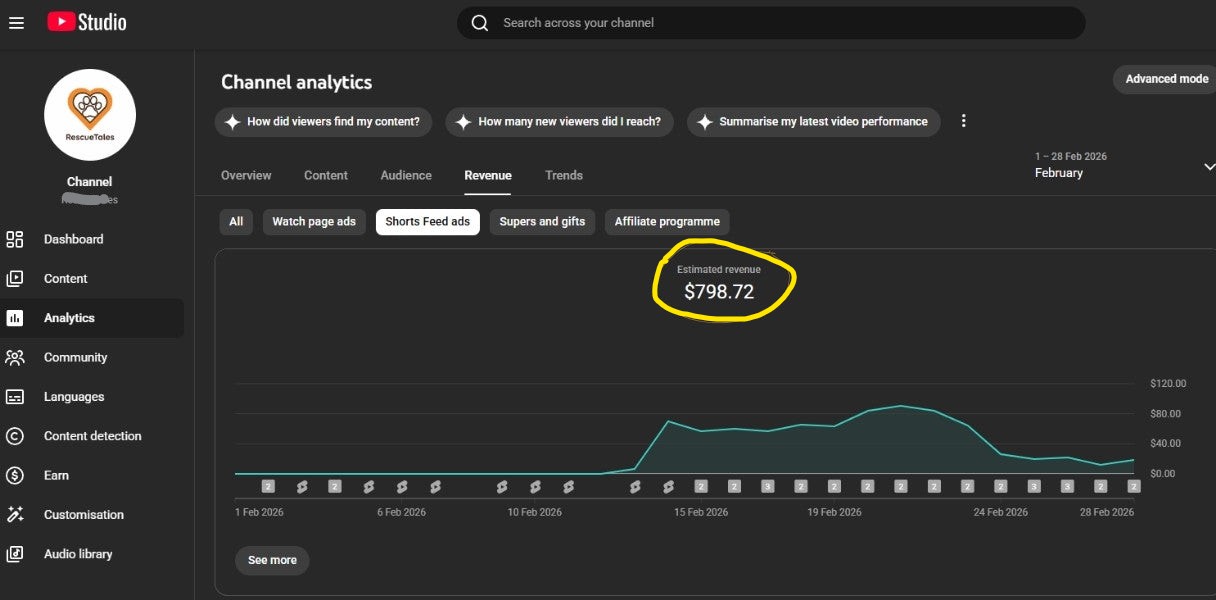Click the Advanced mode button
Screen dimensions: 1216x600
[x=1166, y=79]
